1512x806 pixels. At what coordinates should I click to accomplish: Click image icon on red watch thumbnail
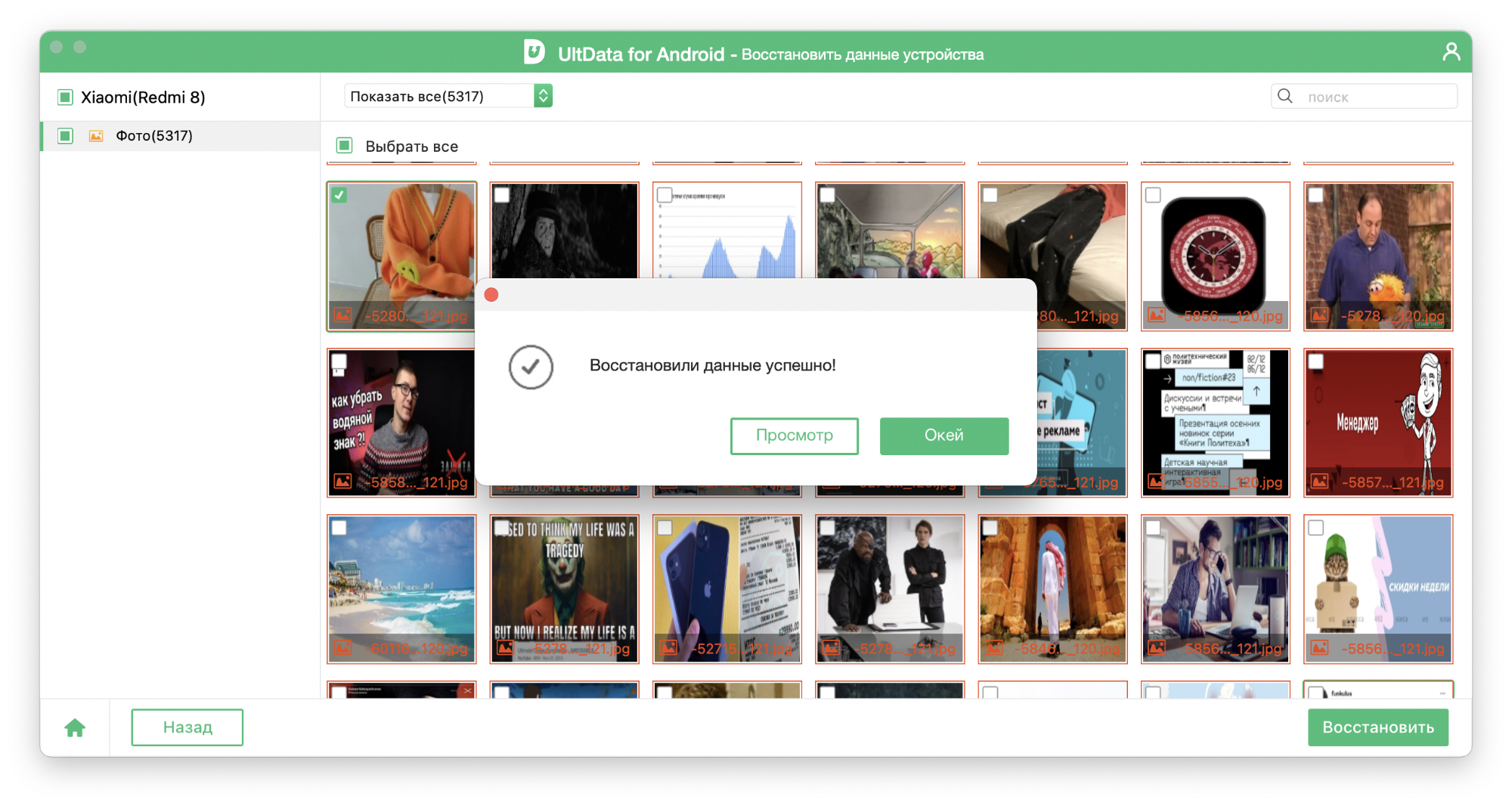tap(1157, 315)
